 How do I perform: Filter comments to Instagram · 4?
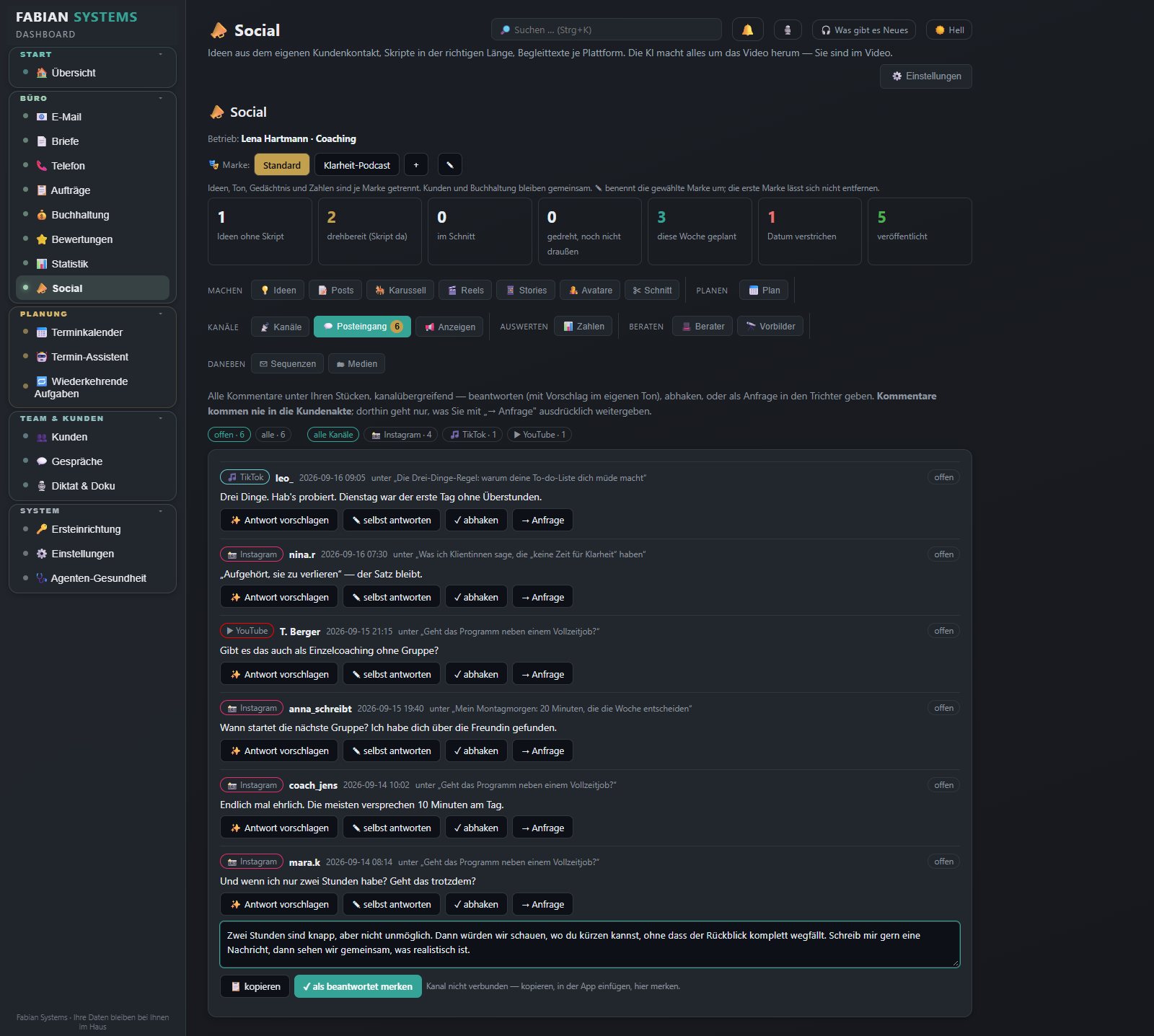pos(401,434)
